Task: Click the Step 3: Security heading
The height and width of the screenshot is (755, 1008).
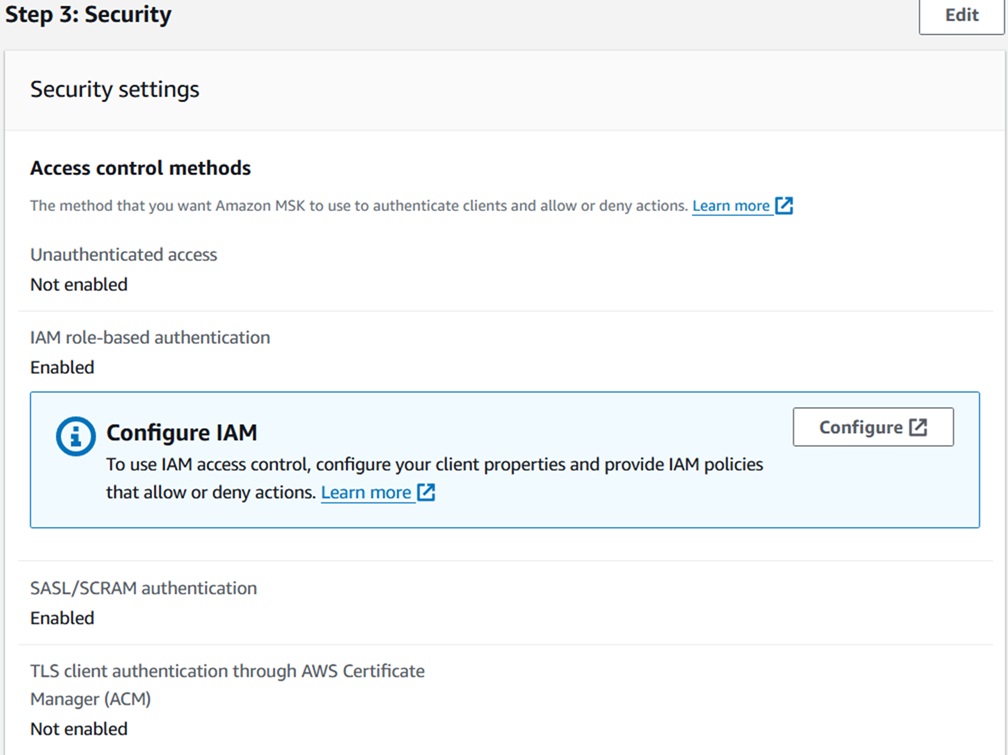Action: (88, 15)
